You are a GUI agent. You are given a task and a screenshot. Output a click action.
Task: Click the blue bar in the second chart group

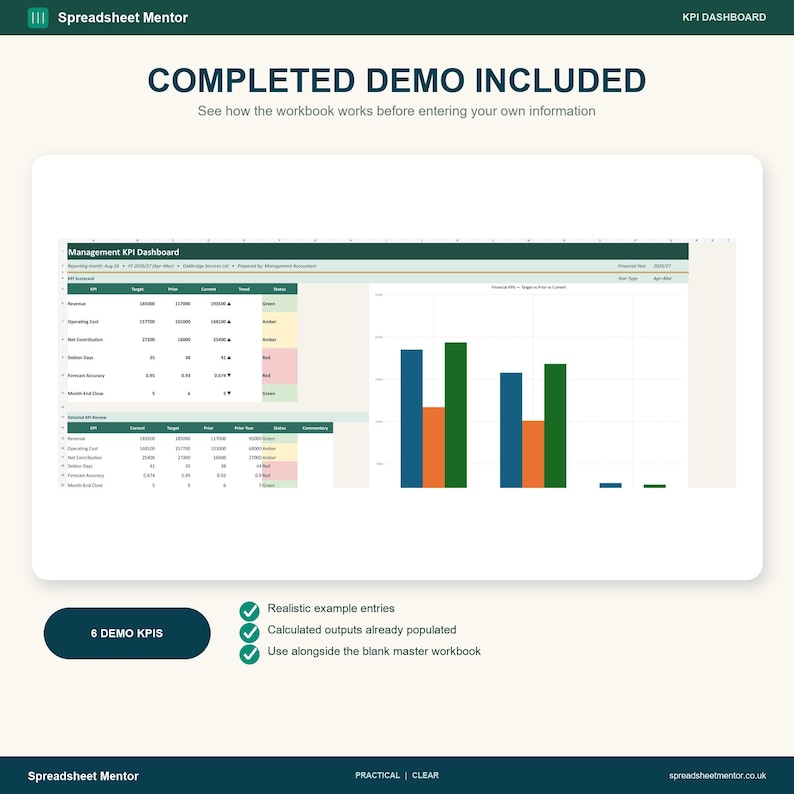click(511, 430)
